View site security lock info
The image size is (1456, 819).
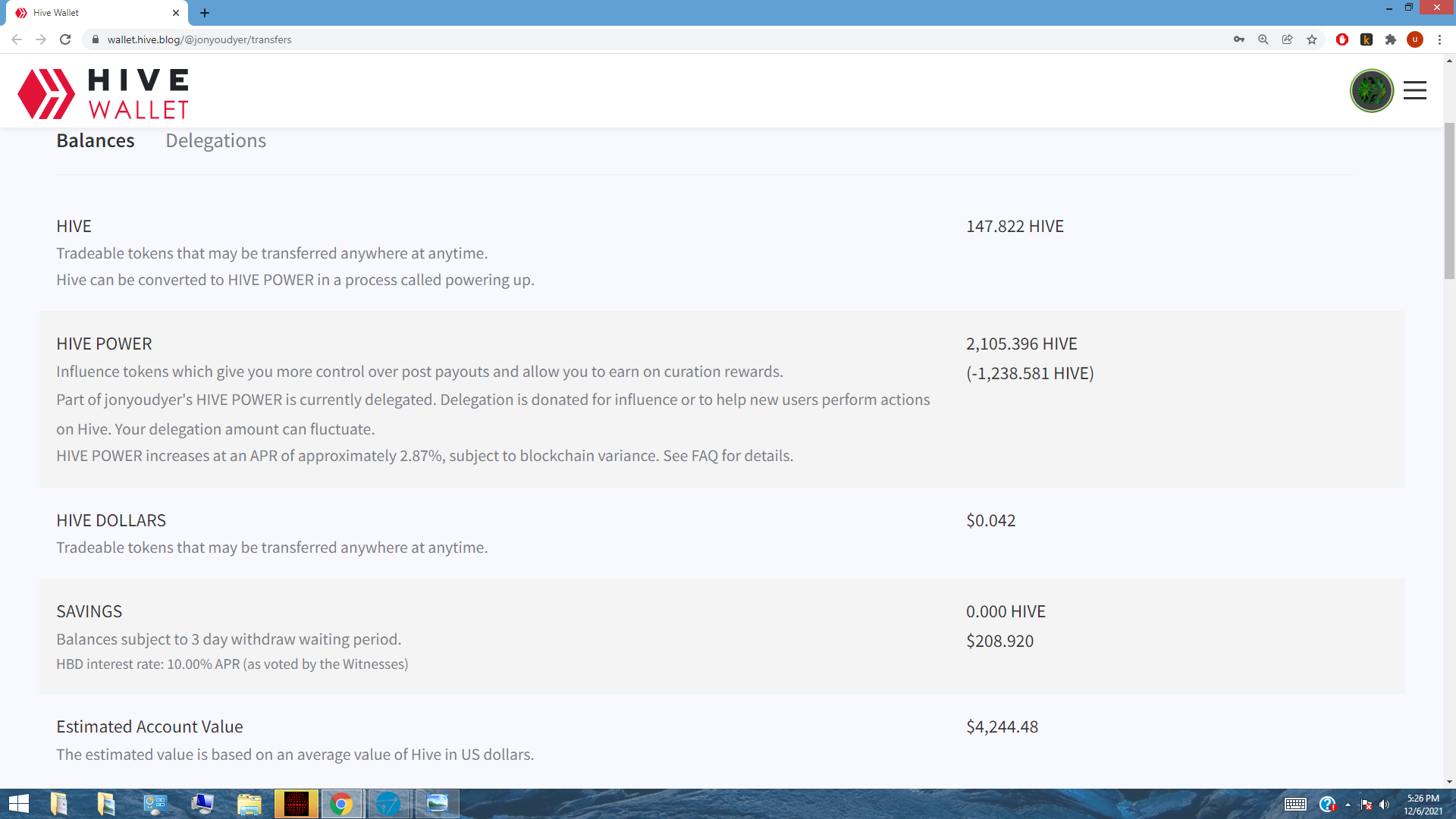tap(96, 39)
